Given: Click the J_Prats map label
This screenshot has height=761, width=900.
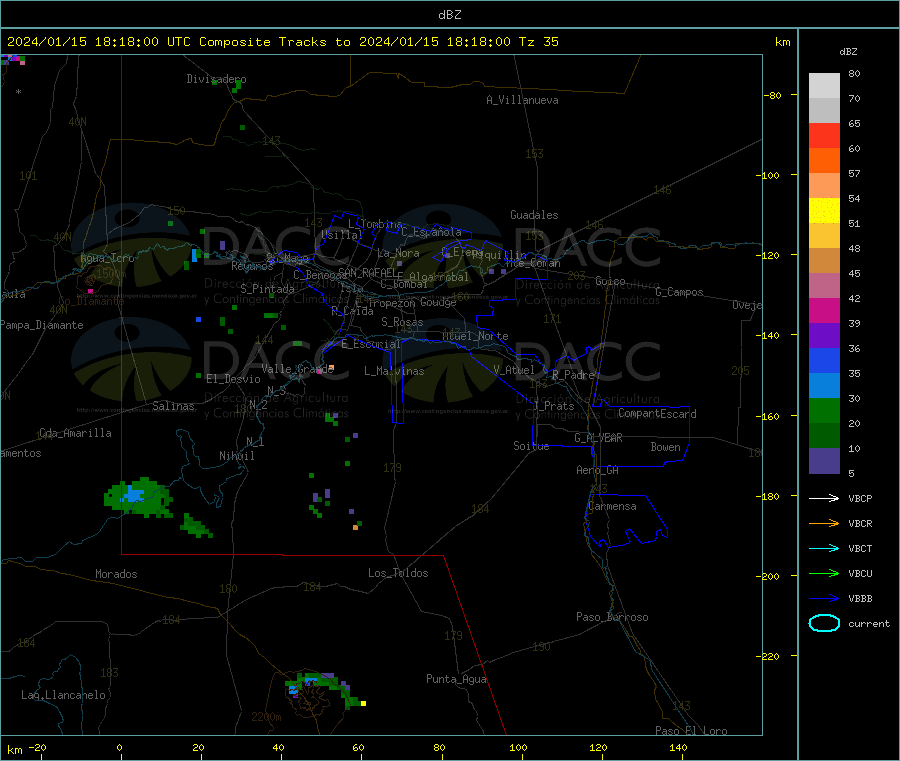Looking at the screenshot, I should click(554, 406).
